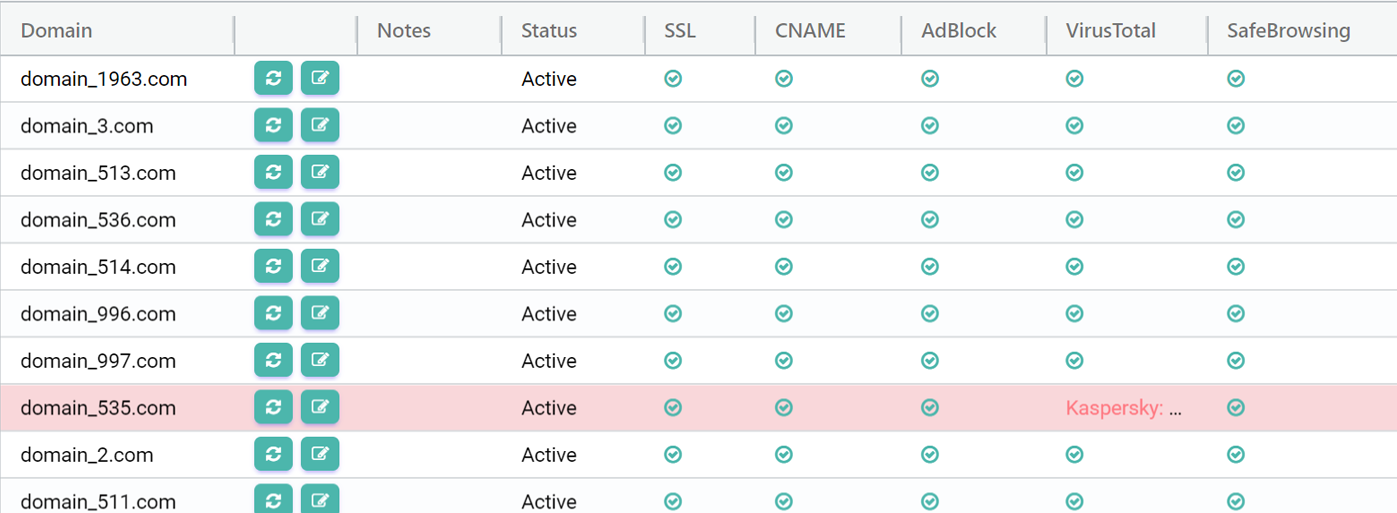Image resolution: width=1397 pixels, height=513 pixels.
Task: Edit the domain_513.com entry
Action: (320, 172)
